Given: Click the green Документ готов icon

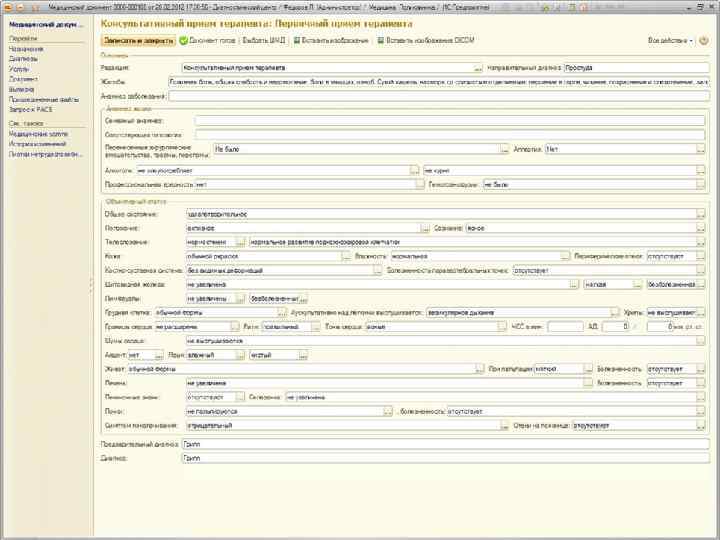Looking at the screenshot, I should pyautogui.click(x=184, y=41).
